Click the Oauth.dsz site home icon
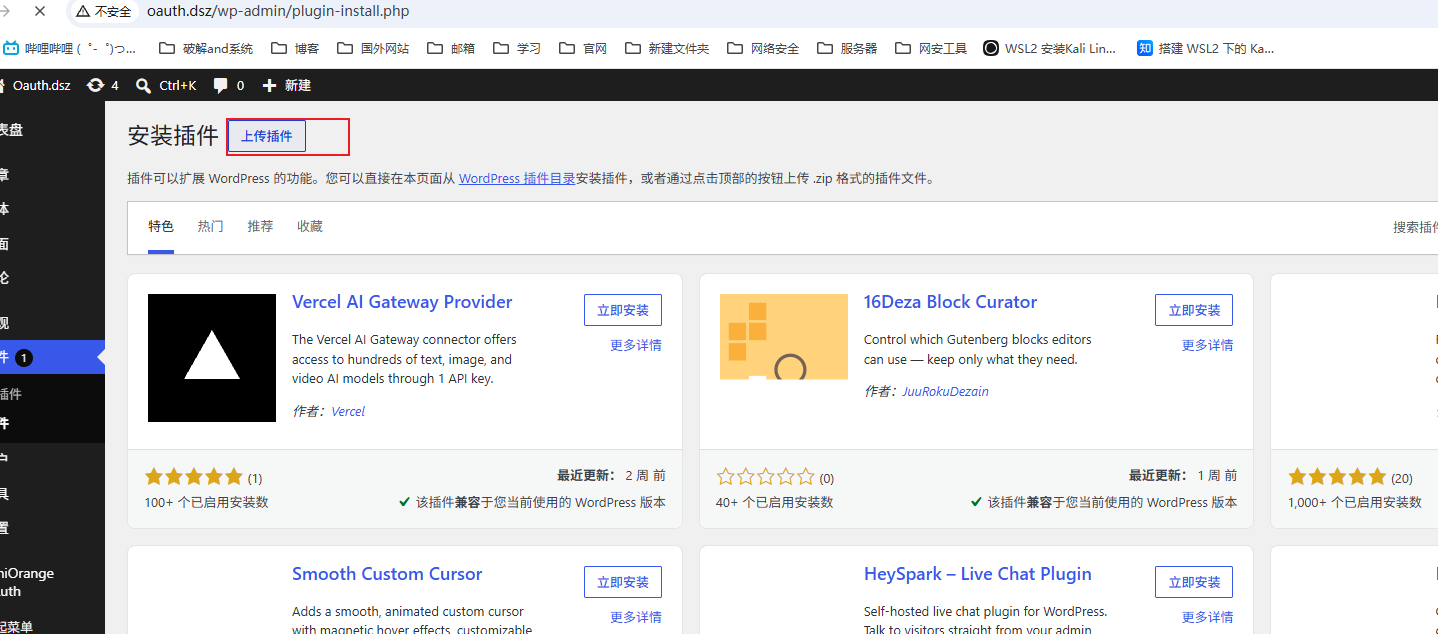 tap(3, 85)
